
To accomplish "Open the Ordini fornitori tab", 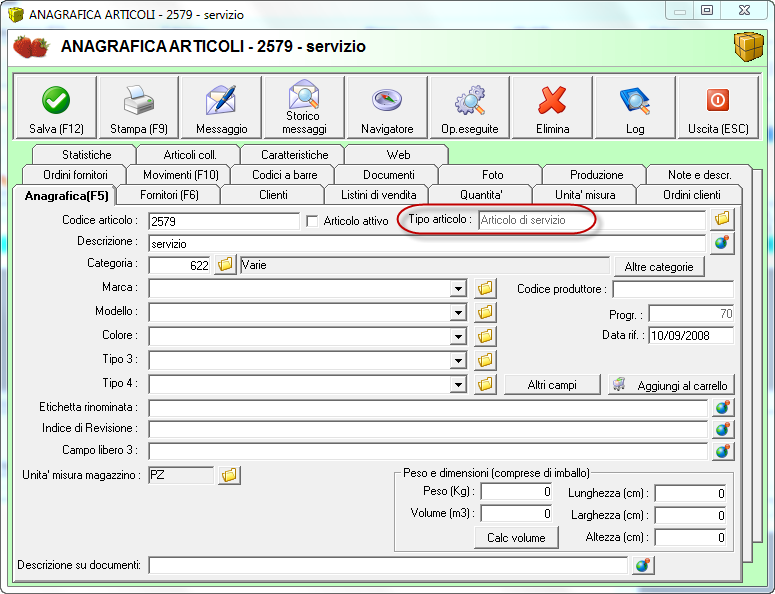I will point(75,174).
